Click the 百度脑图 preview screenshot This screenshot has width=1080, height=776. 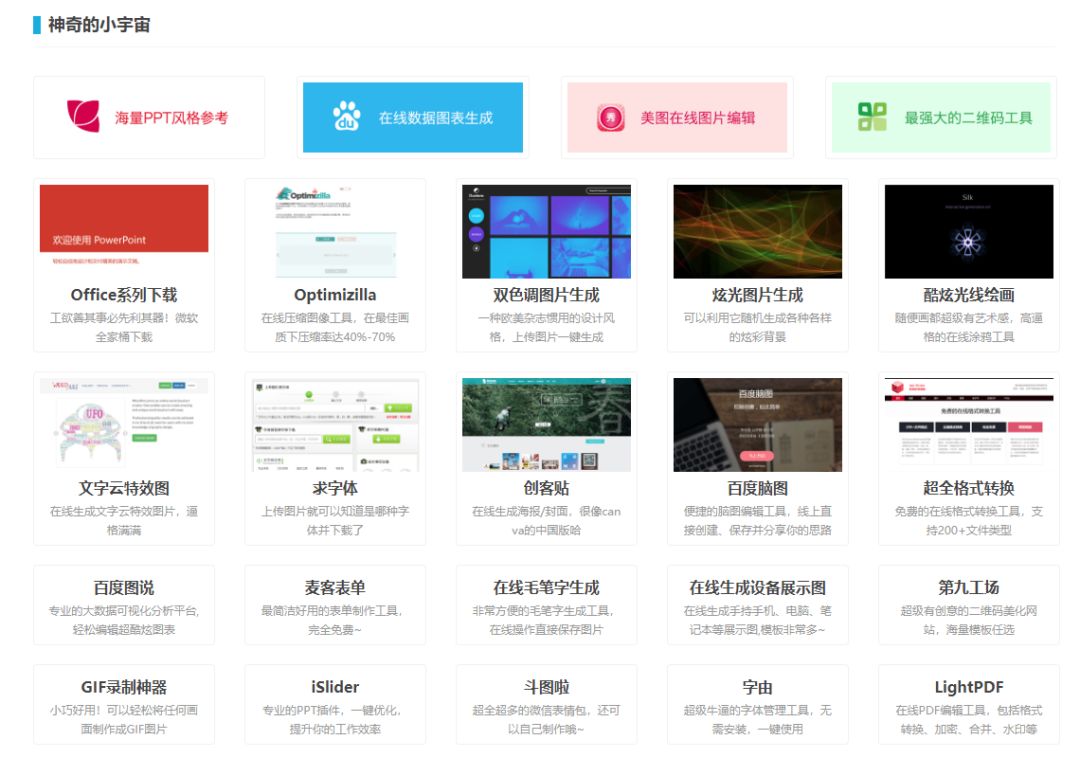(757, 427)
